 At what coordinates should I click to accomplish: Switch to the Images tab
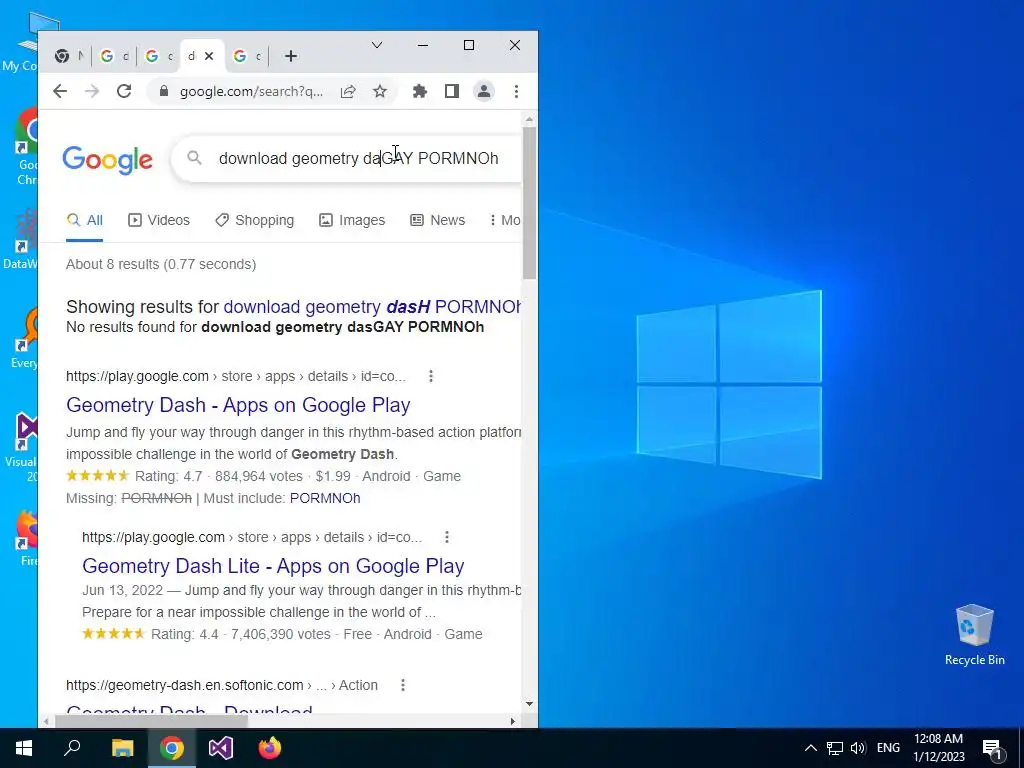pos(352,220)
